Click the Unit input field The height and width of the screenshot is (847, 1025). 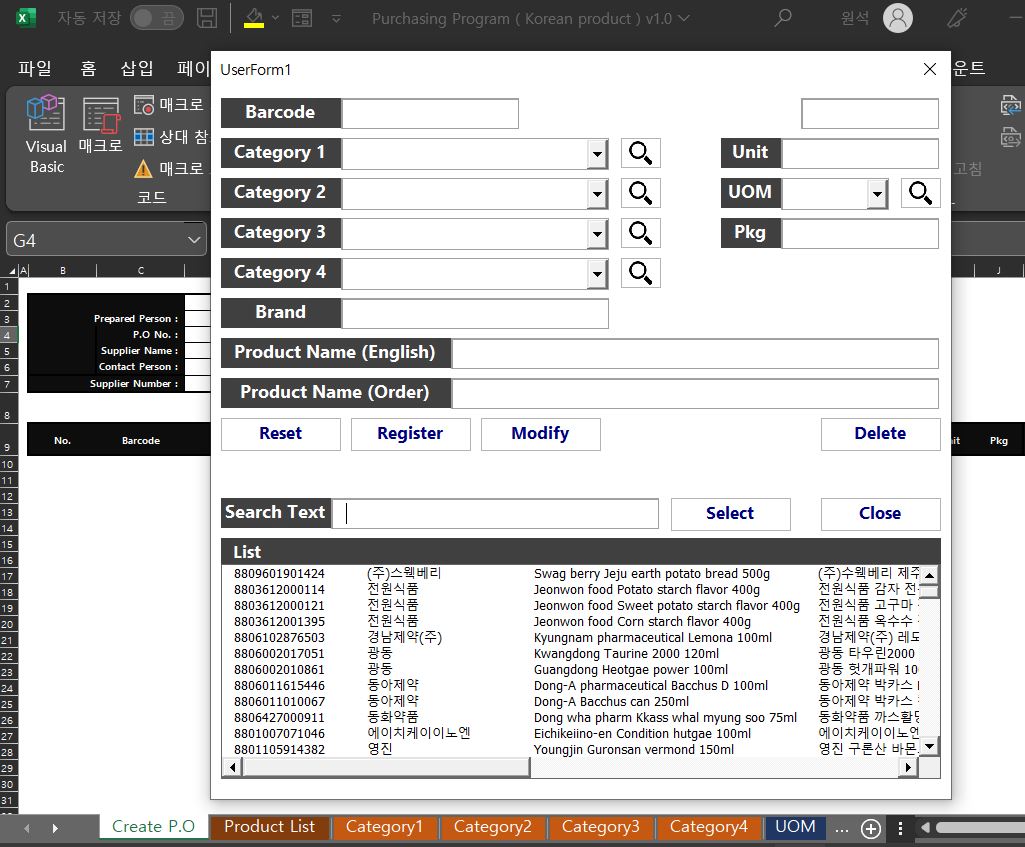pos(860,154)
